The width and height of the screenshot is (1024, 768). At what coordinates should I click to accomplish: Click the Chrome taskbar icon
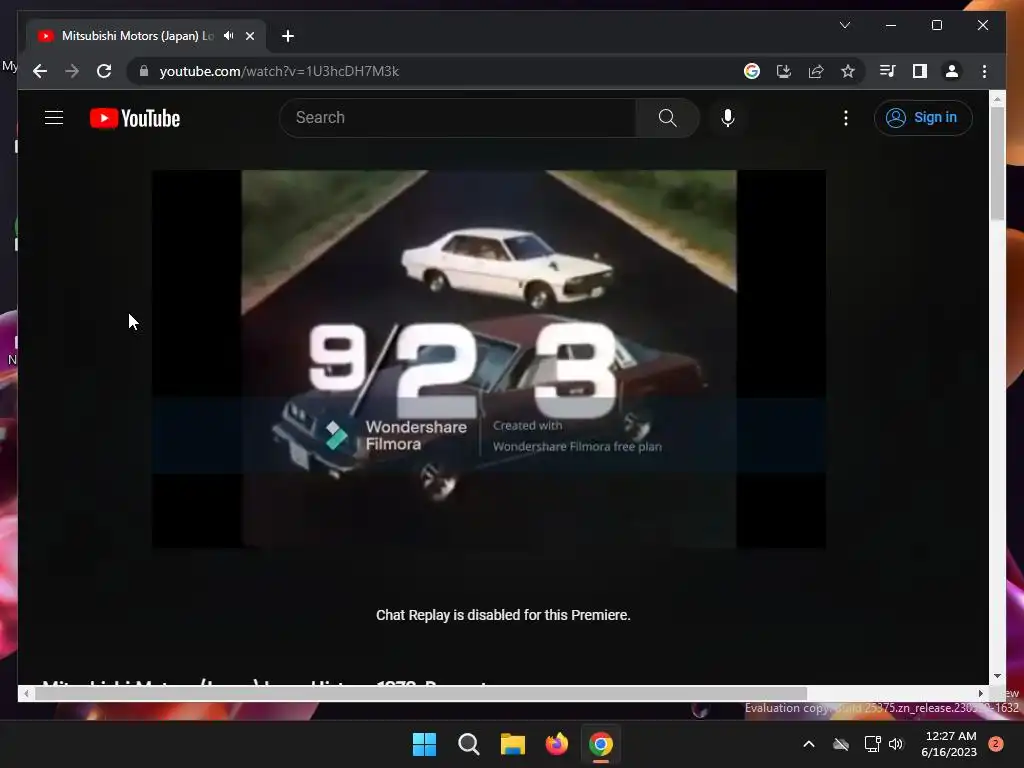(x=601, y=744)
